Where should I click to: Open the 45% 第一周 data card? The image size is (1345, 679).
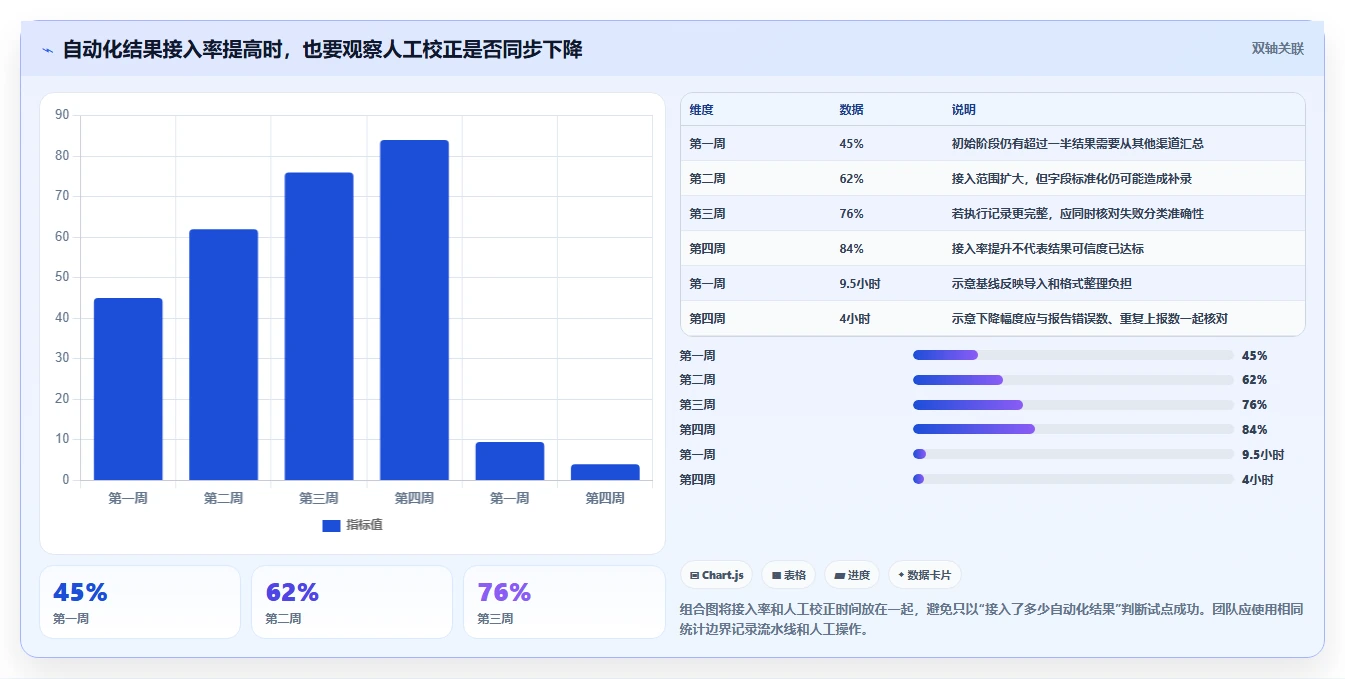pos(140,602)
